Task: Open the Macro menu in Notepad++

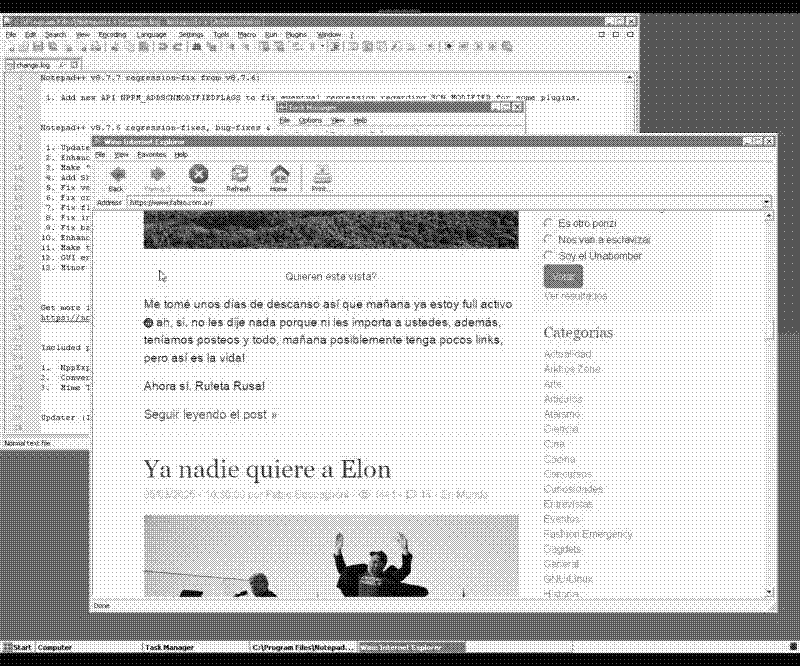Action: click(x=246, y=35)
